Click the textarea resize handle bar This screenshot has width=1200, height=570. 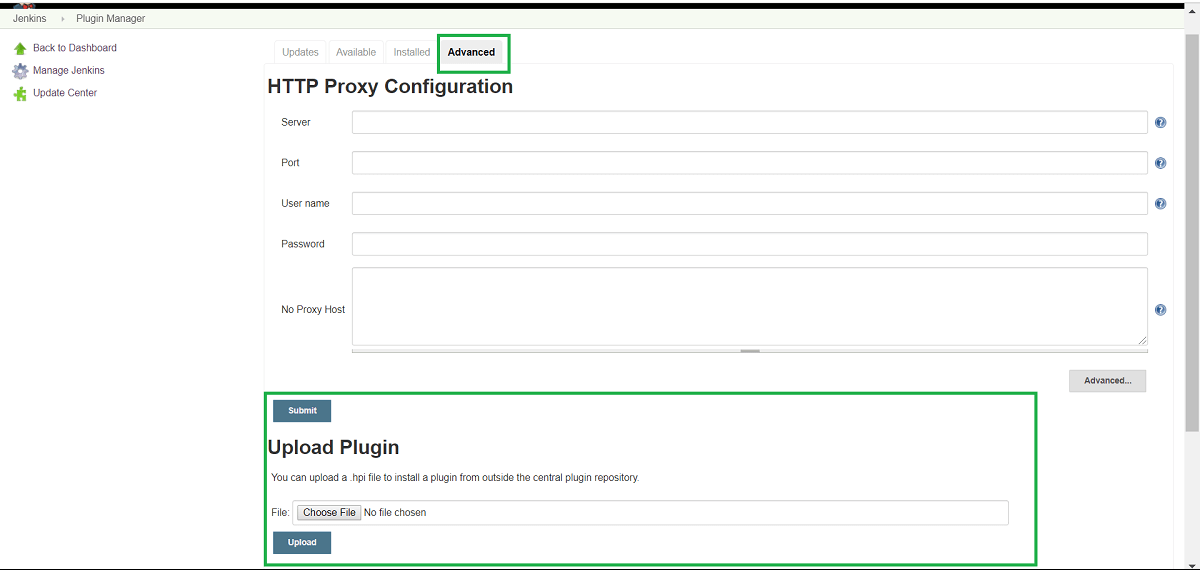click(x=750, y=351)
